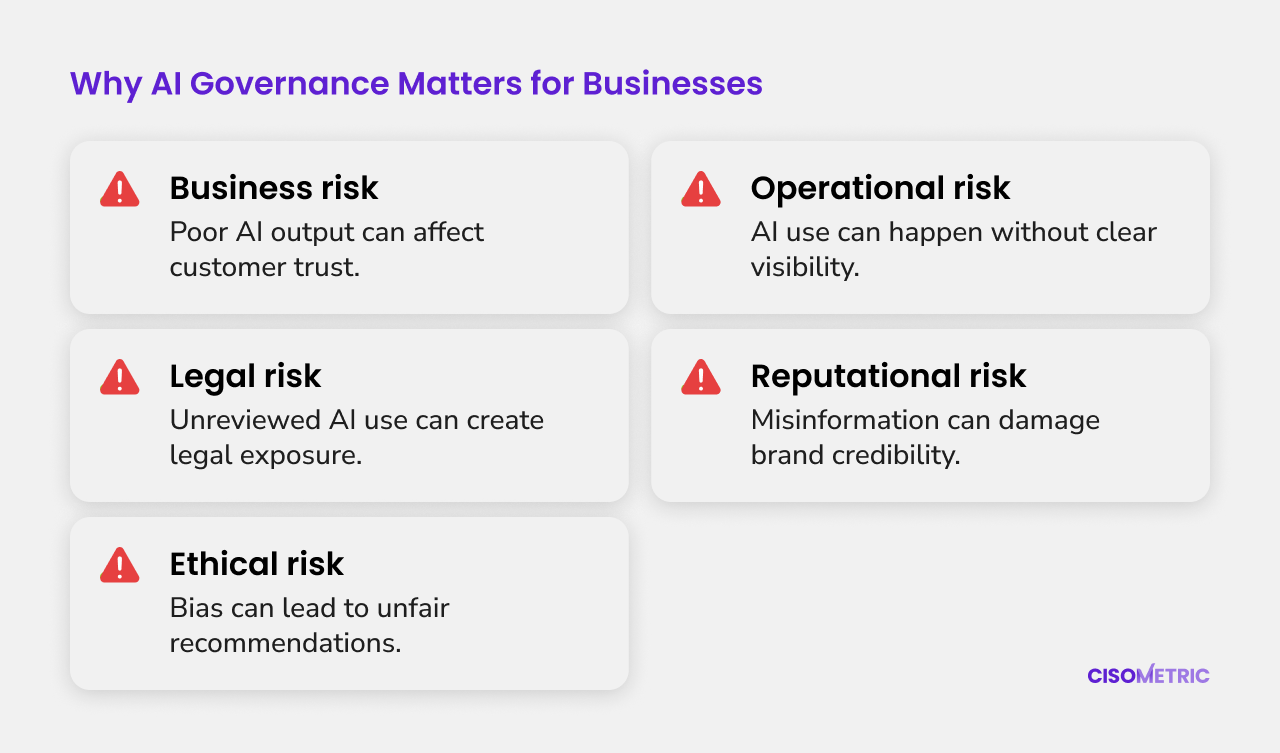Image resolution: width=1280 pixels, height=753 pixels.
Task: Select the Ethical risk heading
Action: pos(256,564)
